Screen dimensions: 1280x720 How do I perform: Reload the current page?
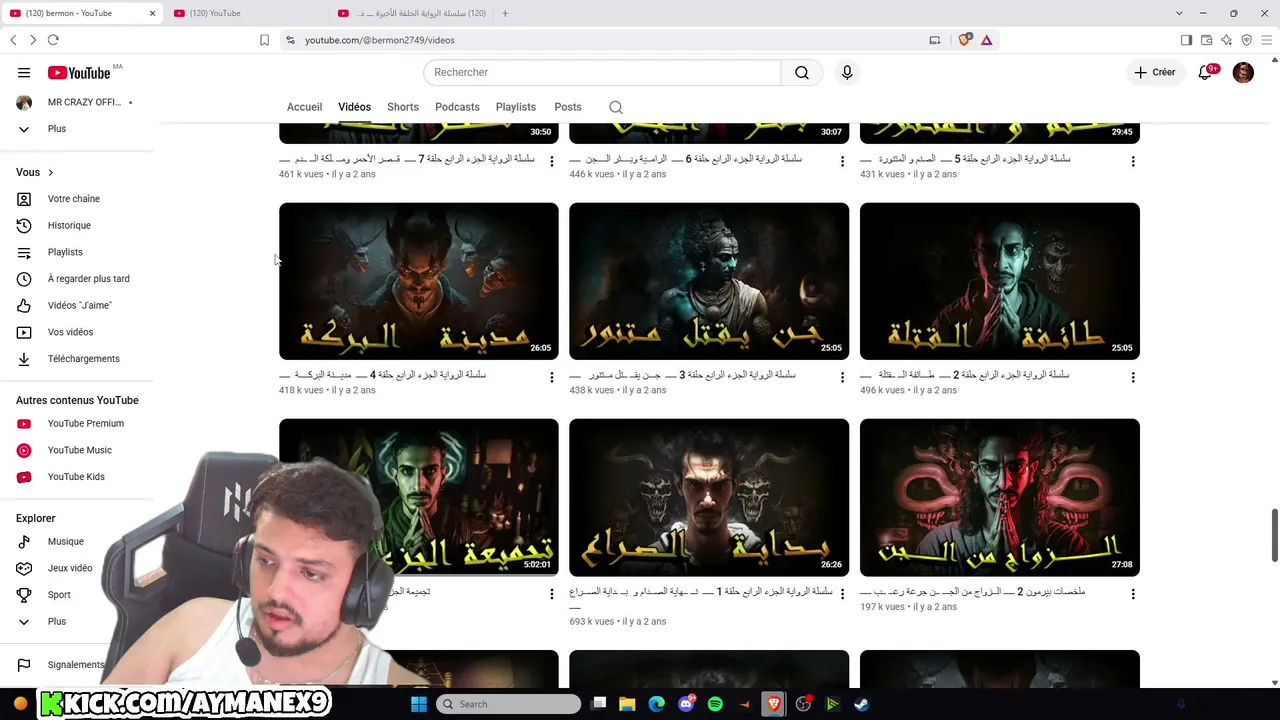tap(53, 40)
